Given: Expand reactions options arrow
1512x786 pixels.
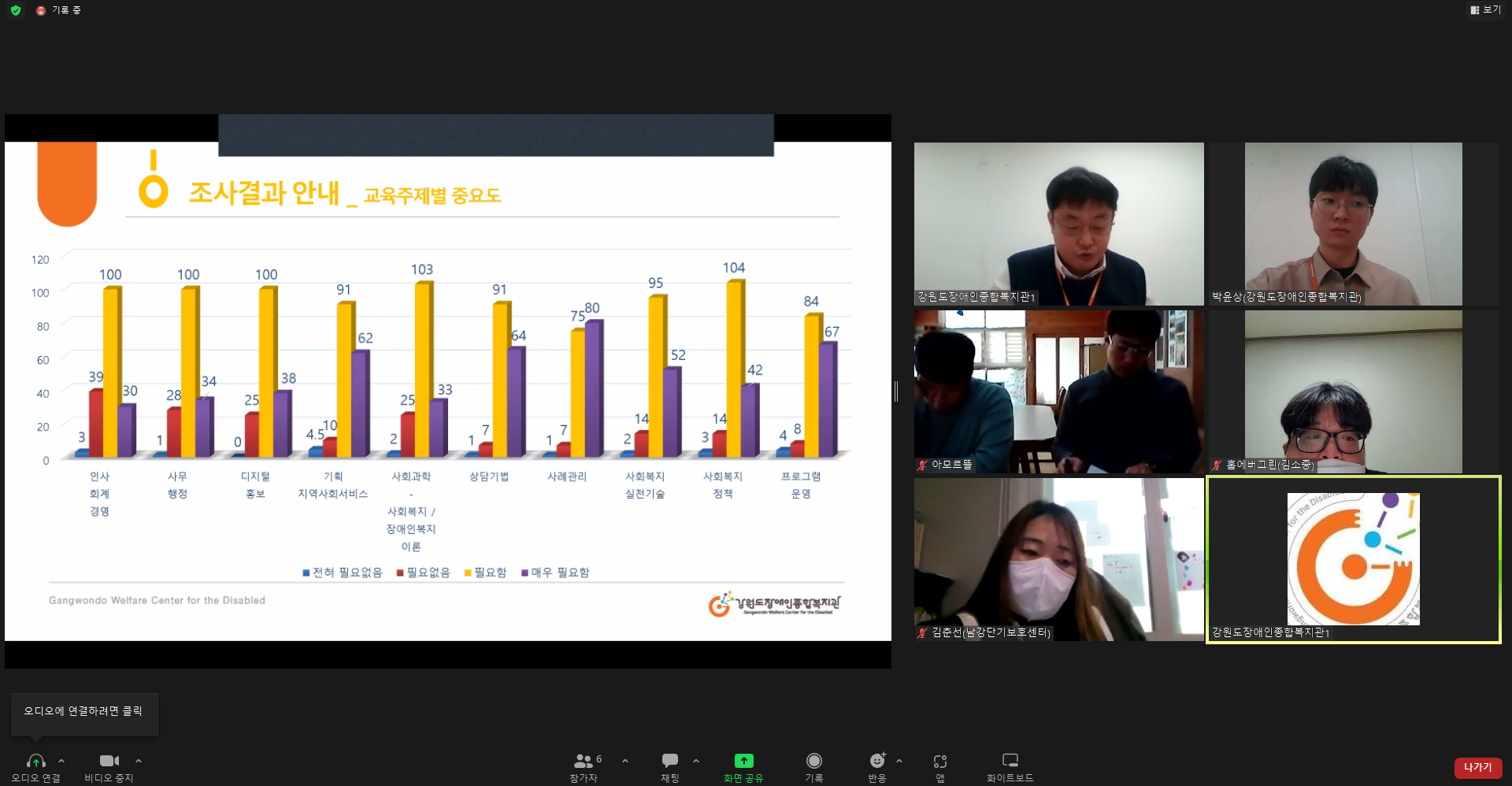Looking at the screenshot, I should coord(899,761).
